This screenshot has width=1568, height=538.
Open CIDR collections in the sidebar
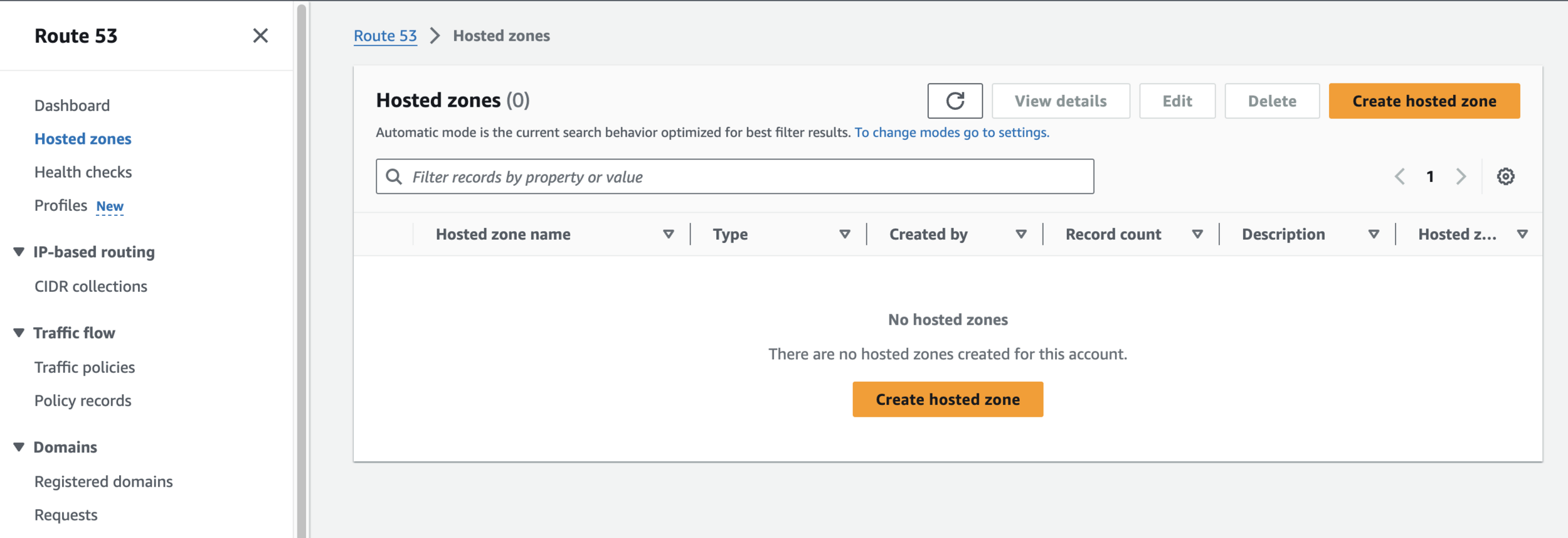(x=91, y=286)
